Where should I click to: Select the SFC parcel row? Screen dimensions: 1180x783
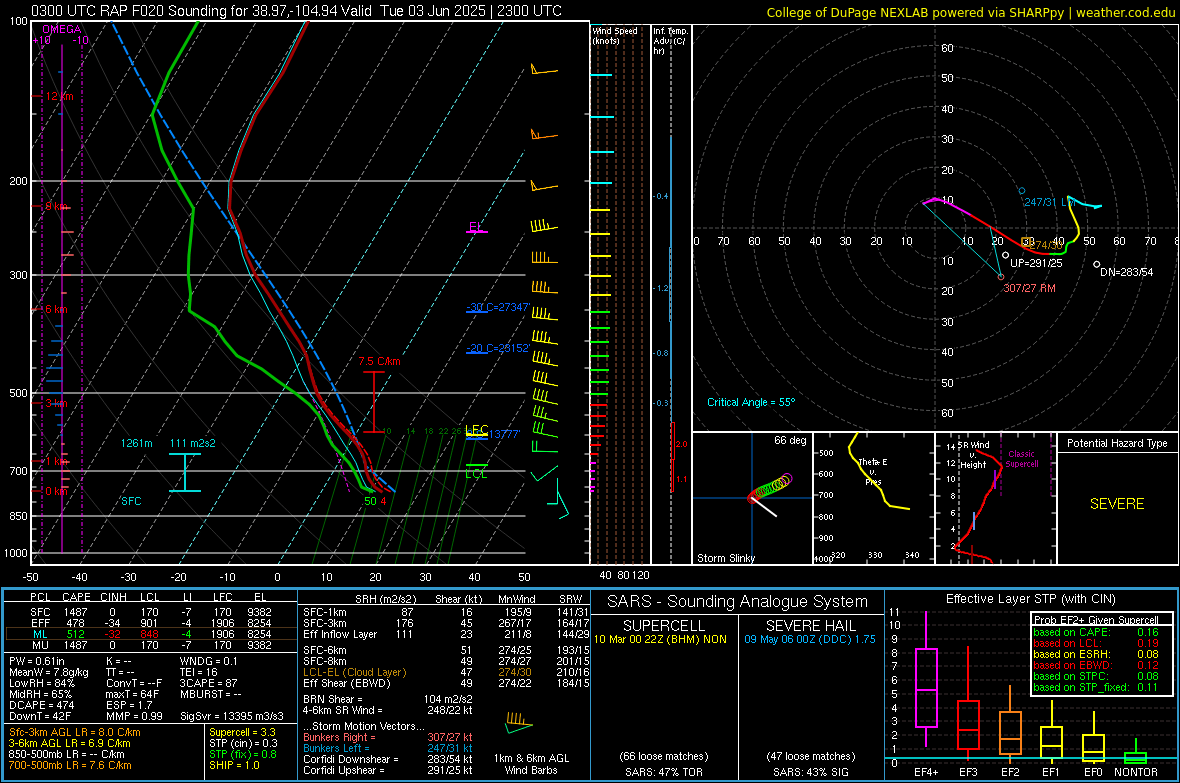click(151, 612)
